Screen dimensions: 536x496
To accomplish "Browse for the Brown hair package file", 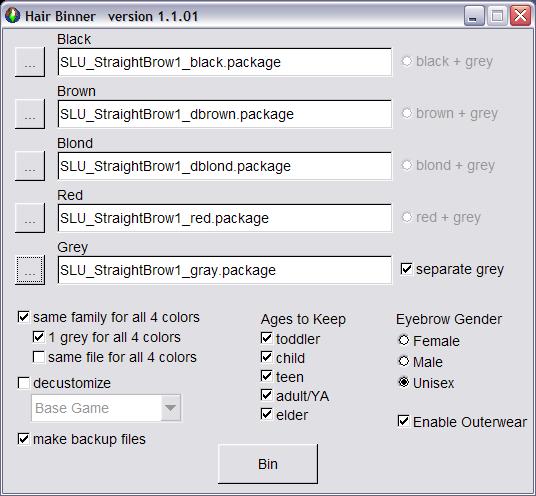I will click(30, 114).
